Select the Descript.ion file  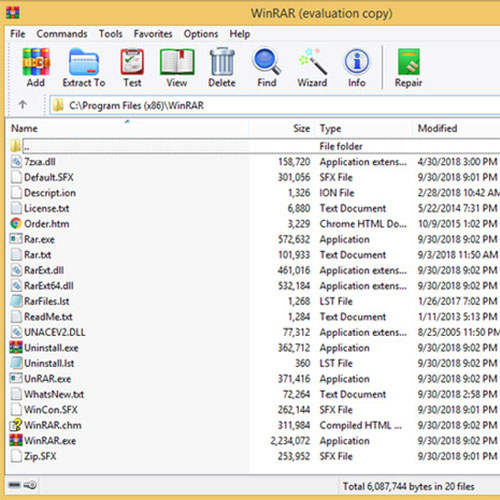coord(50,193)
